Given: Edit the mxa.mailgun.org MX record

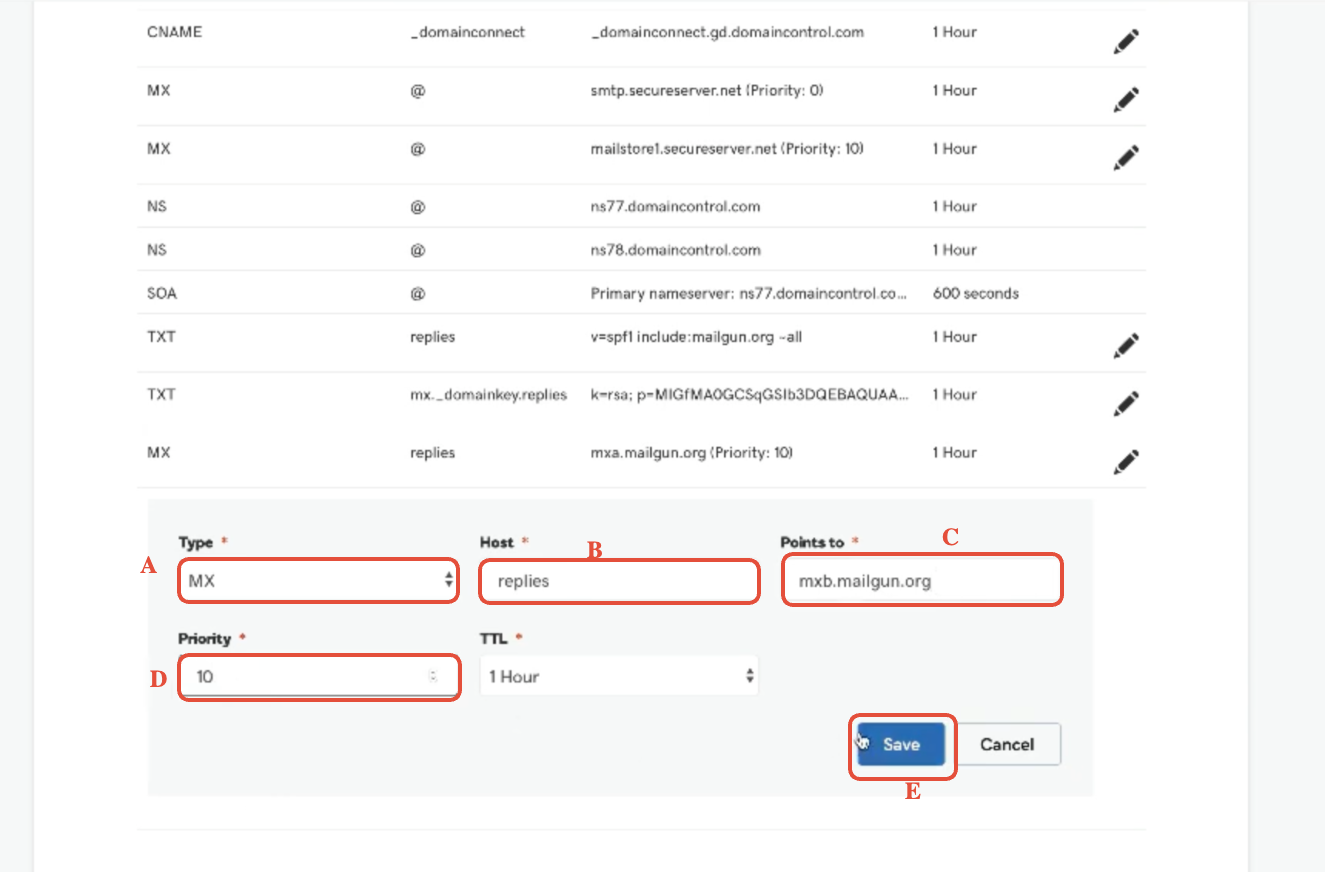Looking at the screenshot, I should 1126,462.
